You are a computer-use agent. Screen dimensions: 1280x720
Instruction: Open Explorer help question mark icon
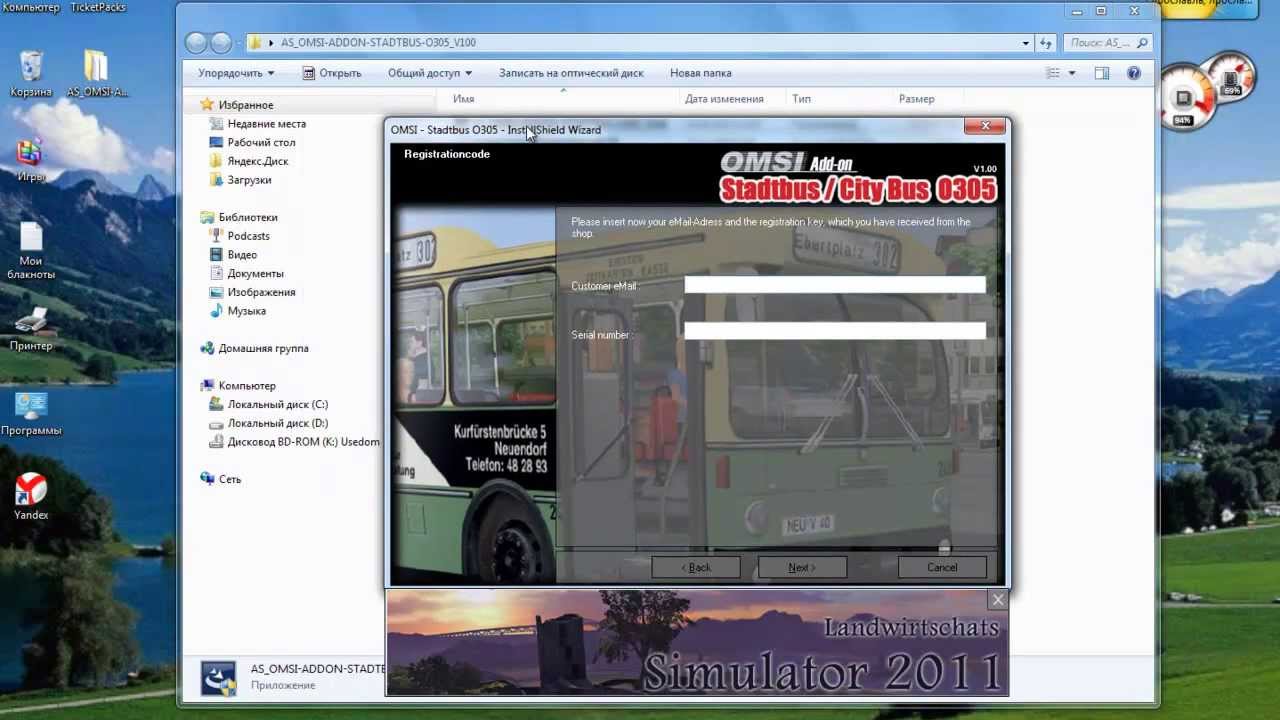point(1134,73)
